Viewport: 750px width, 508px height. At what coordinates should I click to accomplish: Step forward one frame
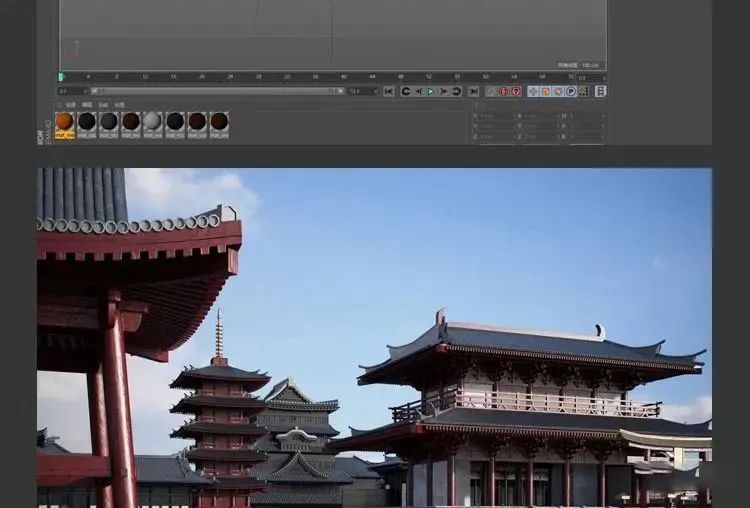point(443,91)
